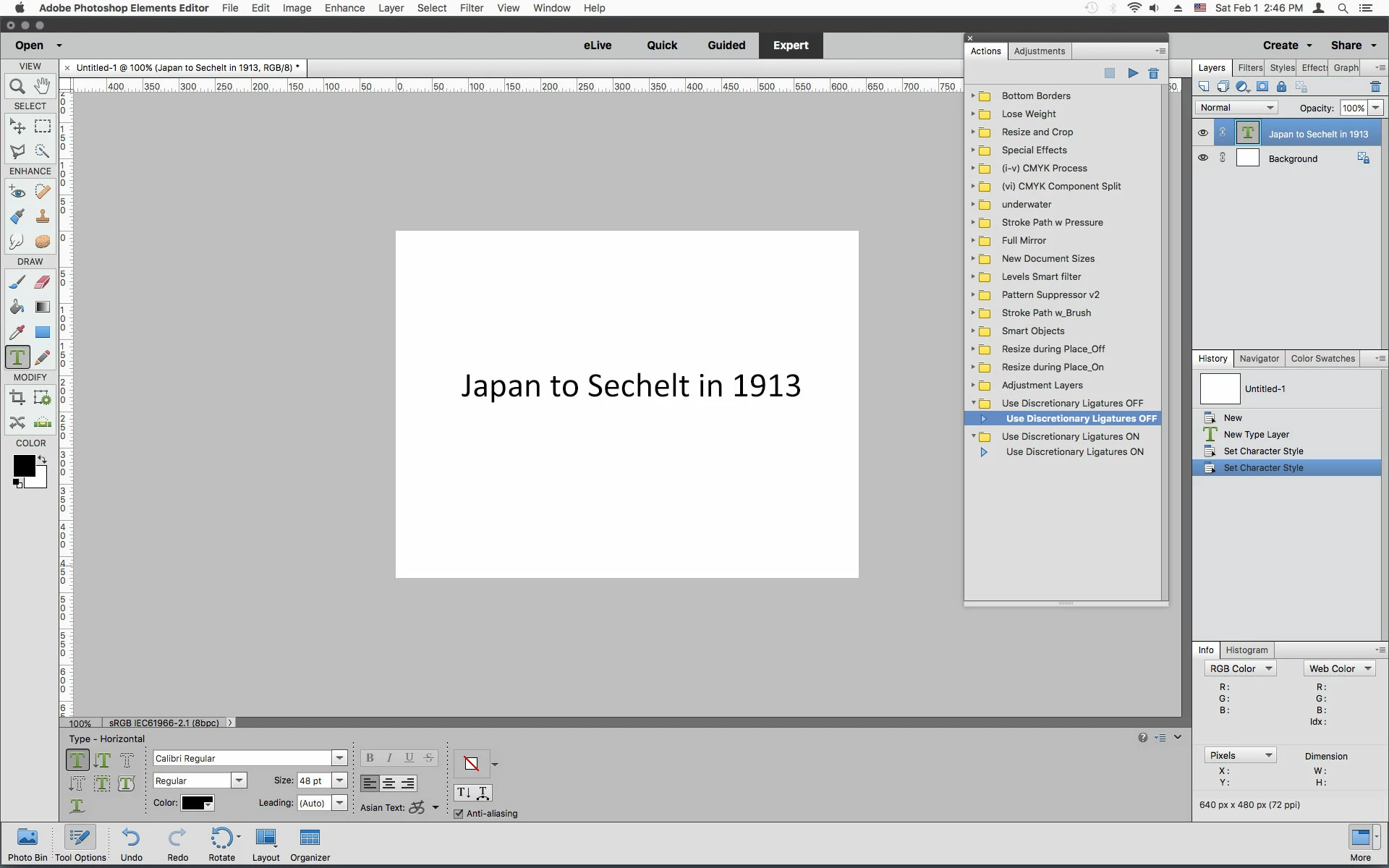Hide the Background layer visibility
This screenshot has height=868, width=1389.
(x=1202, y=158)
